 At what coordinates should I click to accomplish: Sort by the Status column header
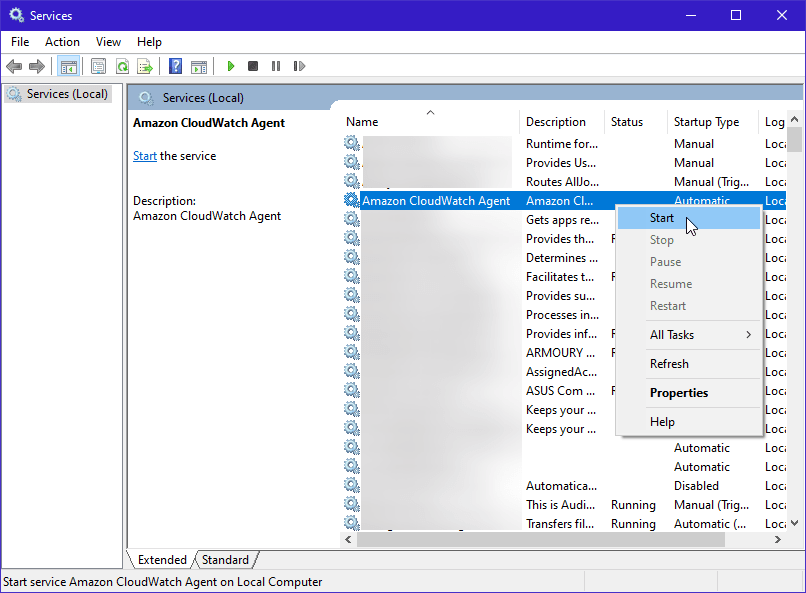point(636,122)
